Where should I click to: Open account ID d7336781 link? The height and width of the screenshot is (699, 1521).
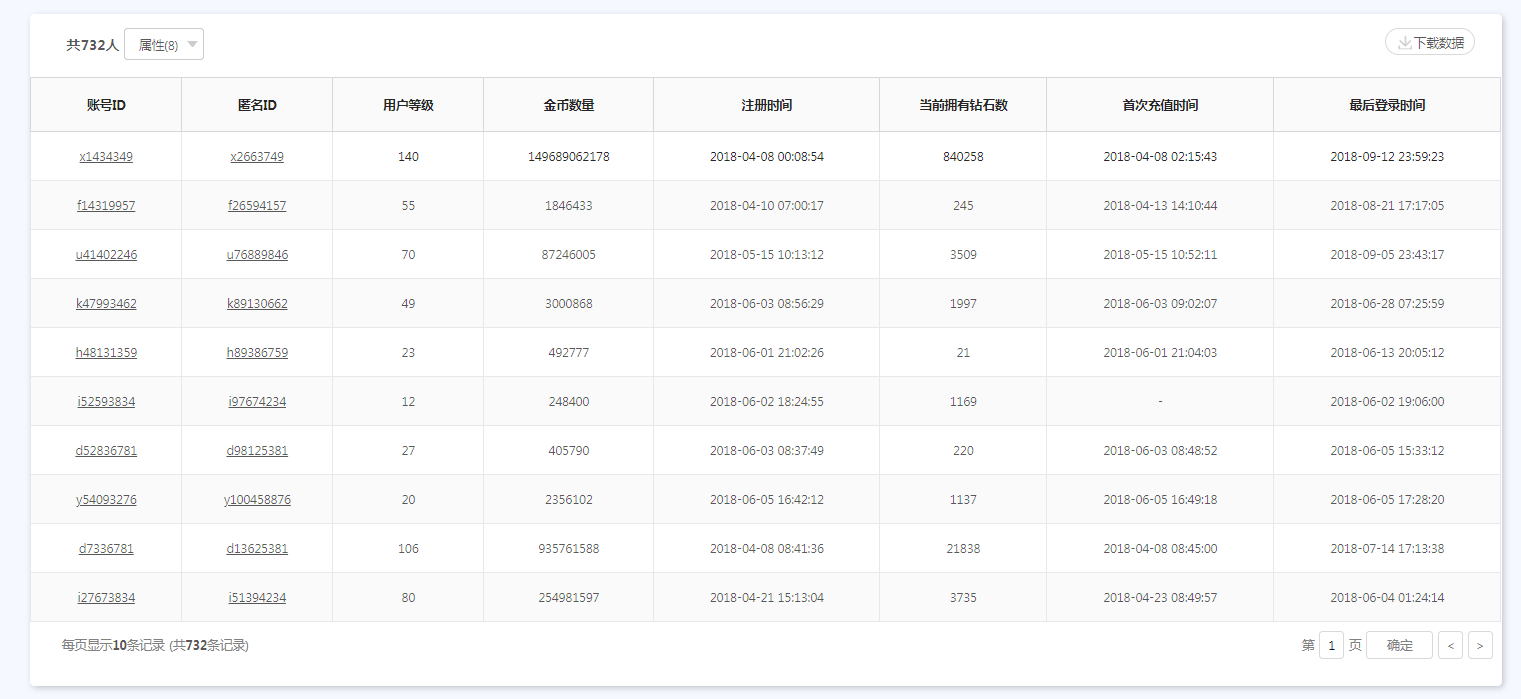point(106,549)
